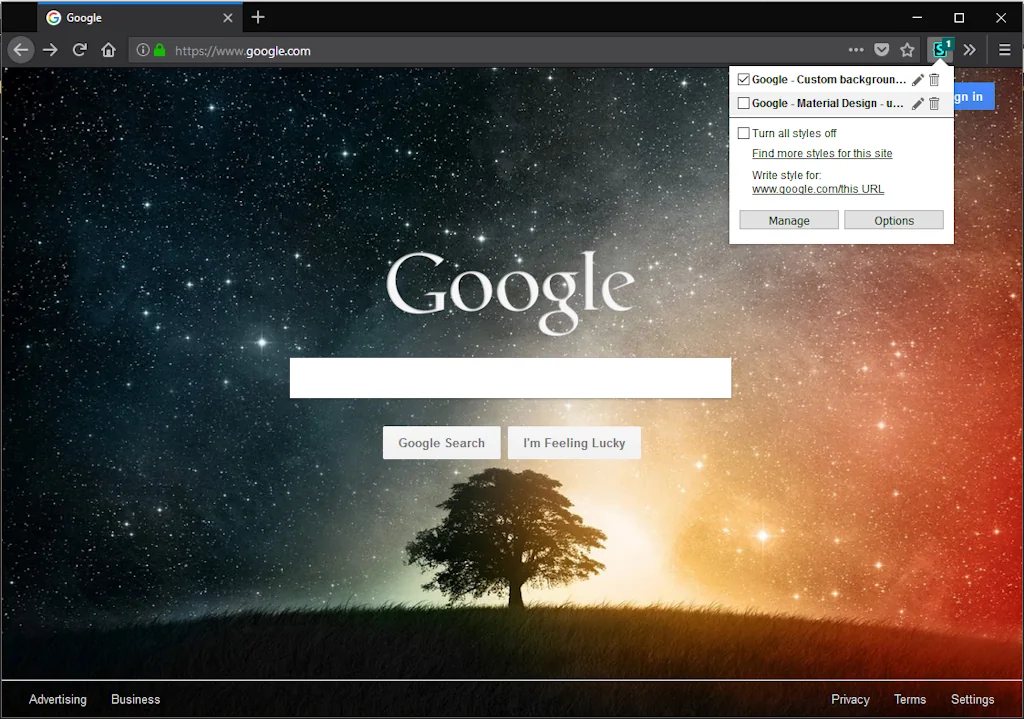The height and width of the screenshot is (719, 1024).
Task: Go to the browser home page
Action: [x=109, y=50]
